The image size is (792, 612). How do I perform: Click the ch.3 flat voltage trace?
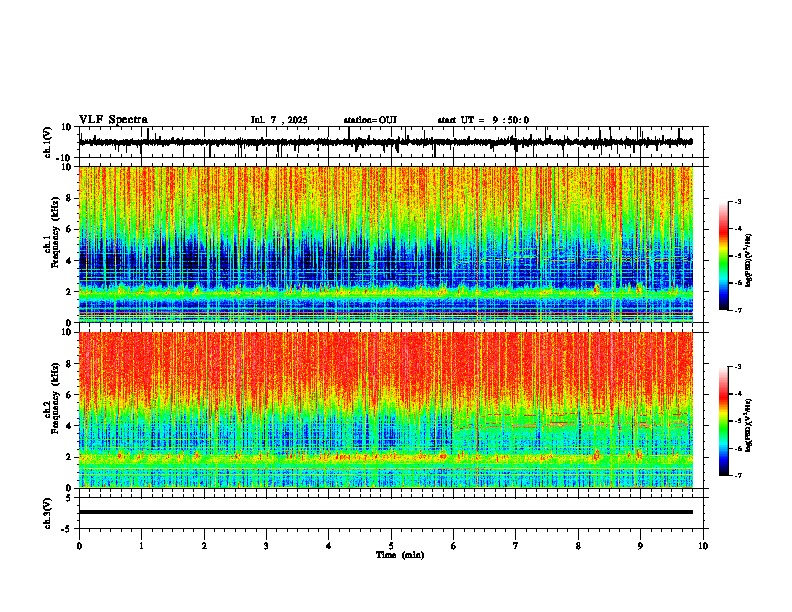pos(385,512)
